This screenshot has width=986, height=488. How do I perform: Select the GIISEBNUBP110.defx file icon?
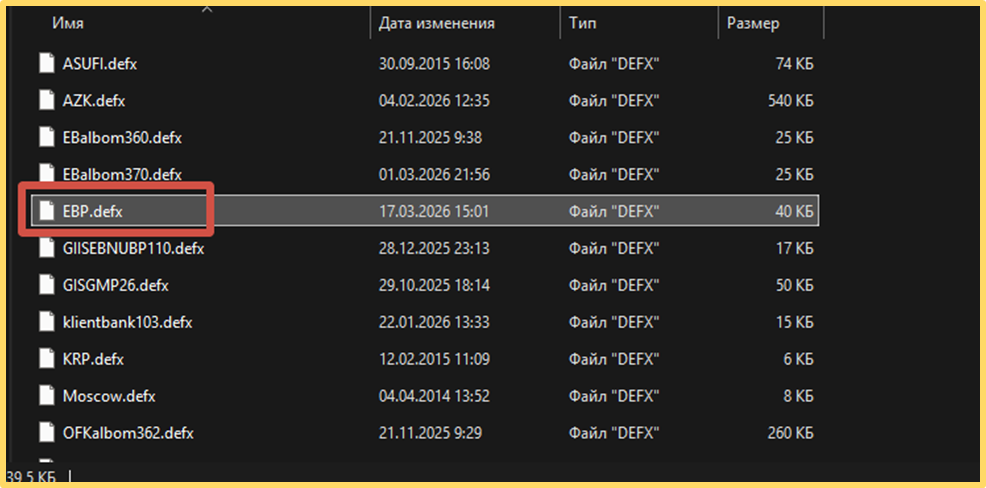(47, 249)
